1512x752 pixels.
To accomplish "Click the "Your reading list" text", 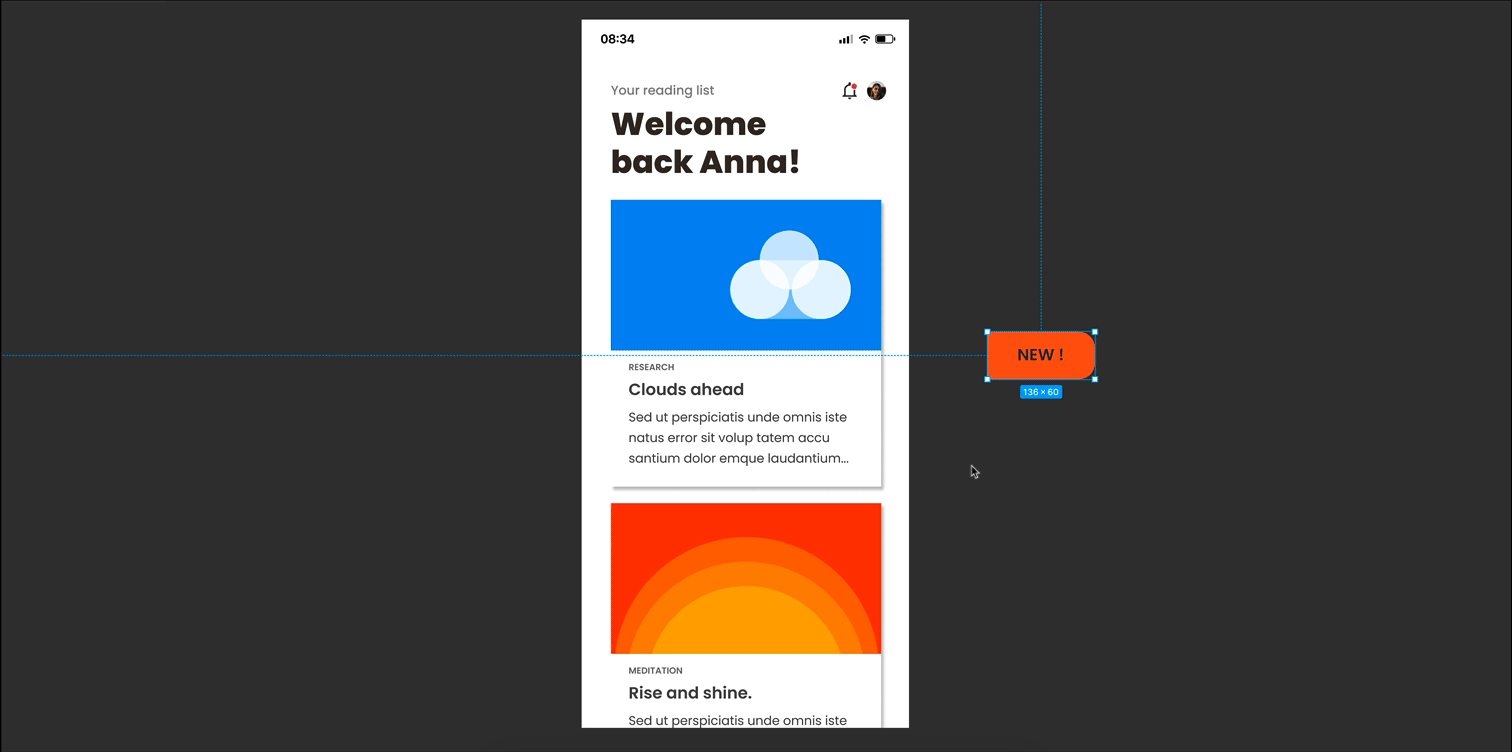I will pos(662,90).
